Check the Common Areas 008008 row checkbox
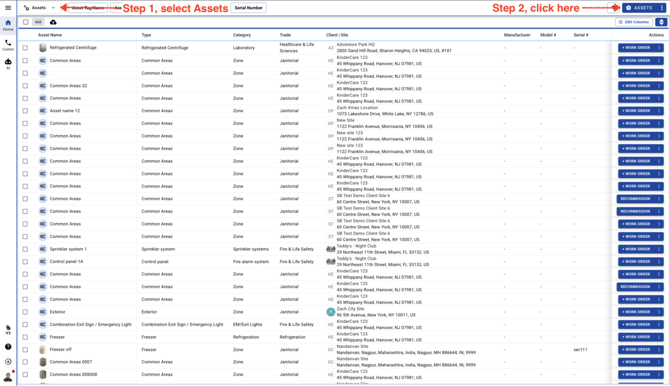This screenshot has height=386, width=670. pos(25,374)
